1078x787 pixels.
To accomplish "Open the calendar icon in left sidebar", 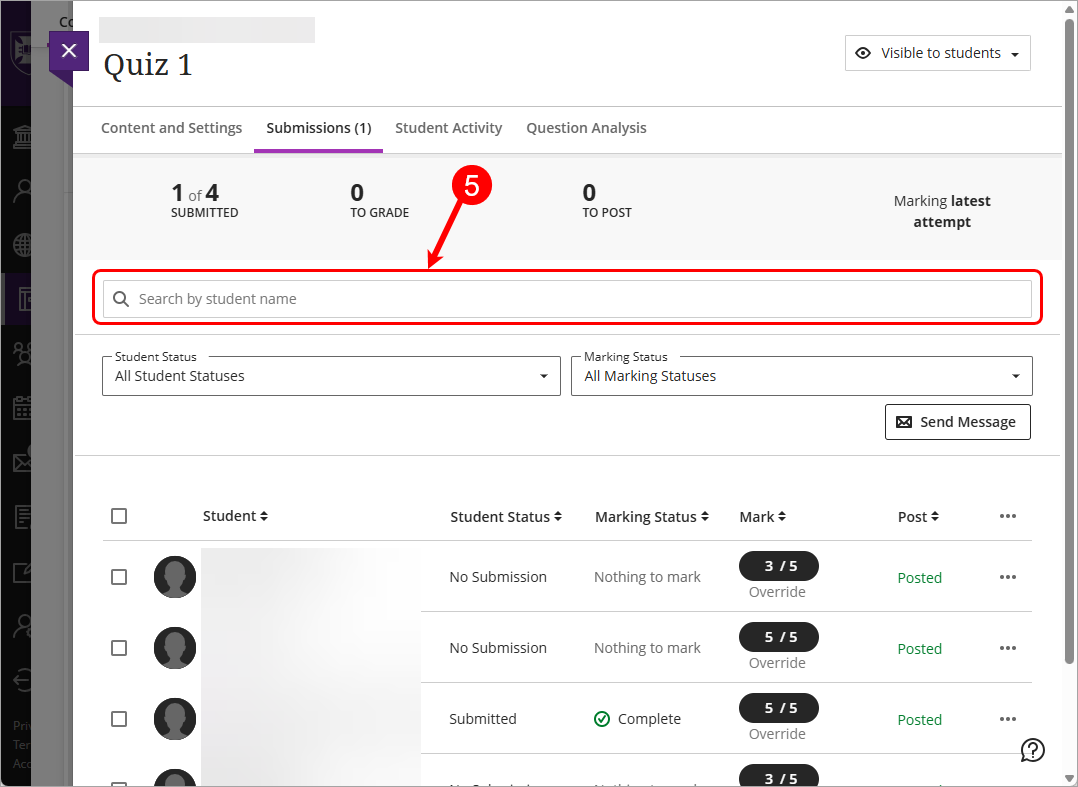I will 22,408.
